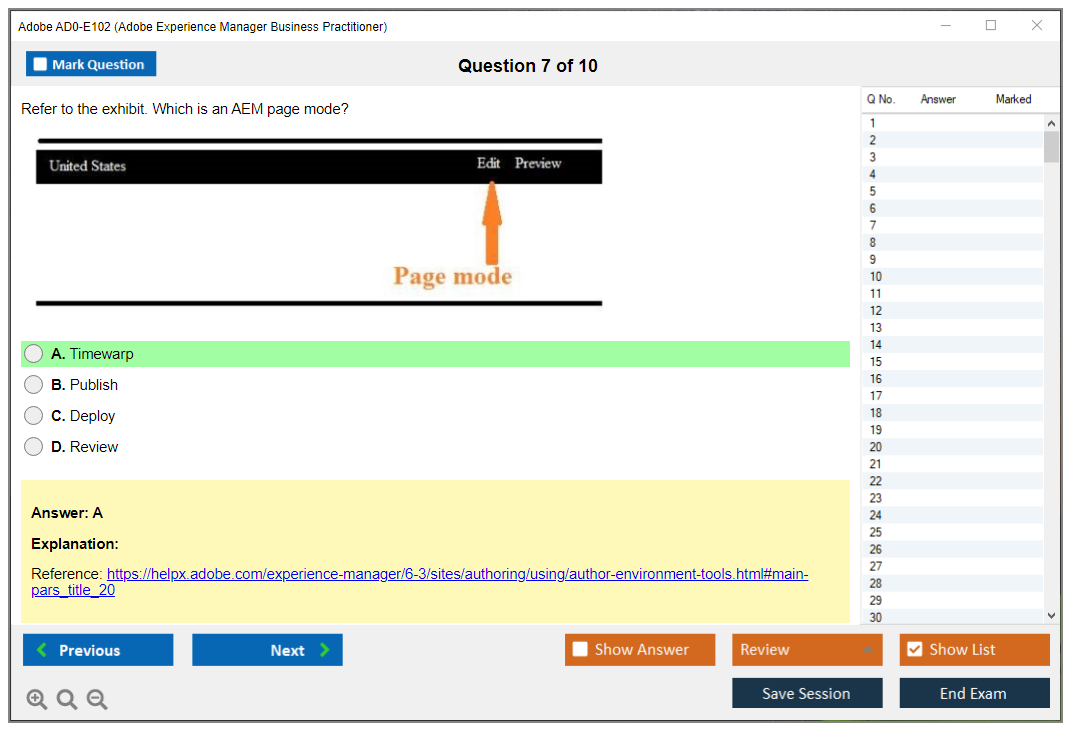
Task: Go to the Next question
Action: [267, 650]
